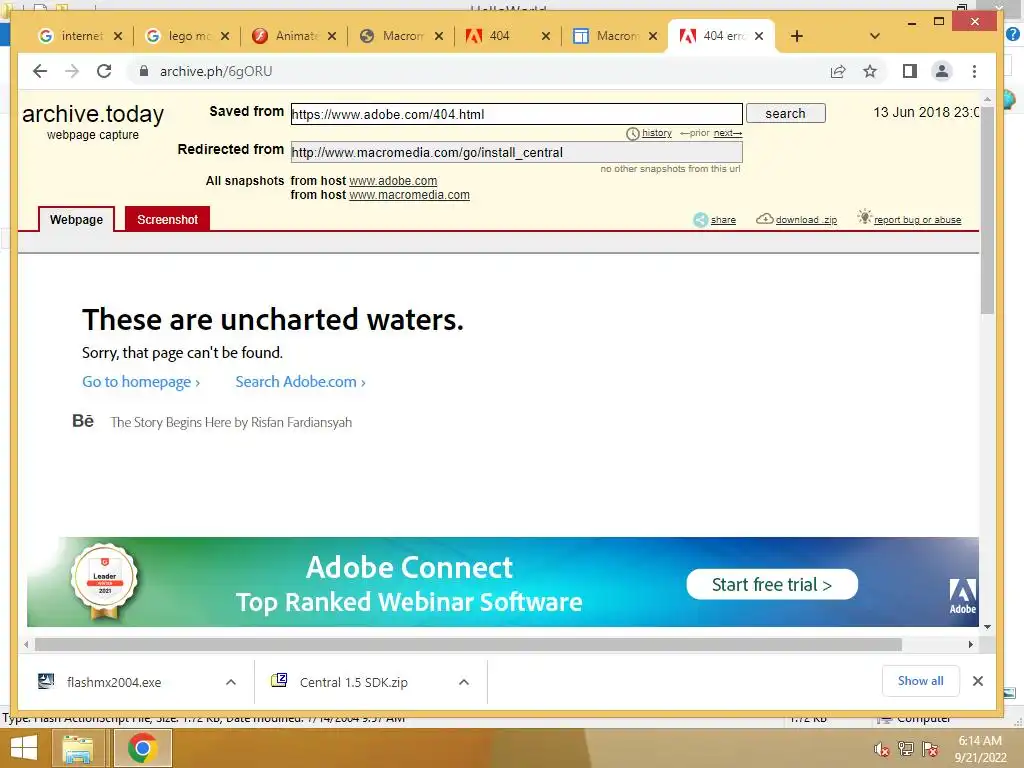The width and height of the screenshot is (1024, 768).
Task: Click the vertical scrollbar thumb
Action: pyautogui.click(x=987, y=210)
